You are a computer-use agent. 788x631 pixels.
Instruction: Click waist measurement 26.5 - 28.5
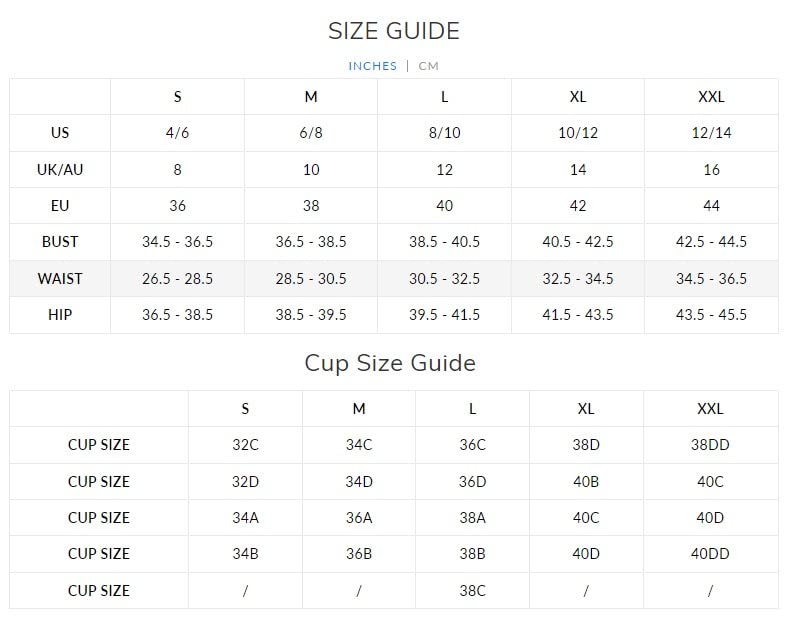coord(177,278)
